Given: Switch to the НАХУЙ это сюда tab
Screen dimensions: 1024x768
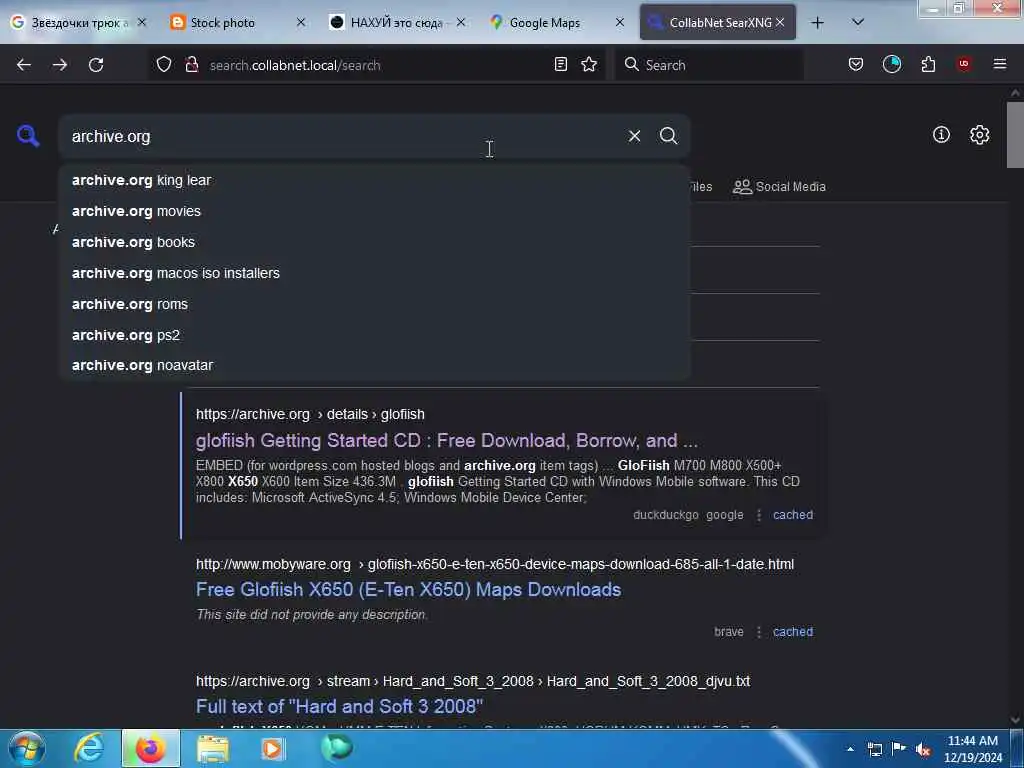Looking at the screenshot, I should click(x=397, y=23).
